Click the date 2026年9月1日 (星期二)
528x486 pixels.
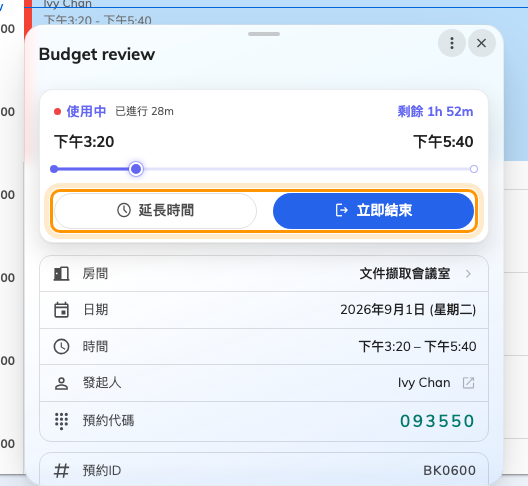click(408, 310)
